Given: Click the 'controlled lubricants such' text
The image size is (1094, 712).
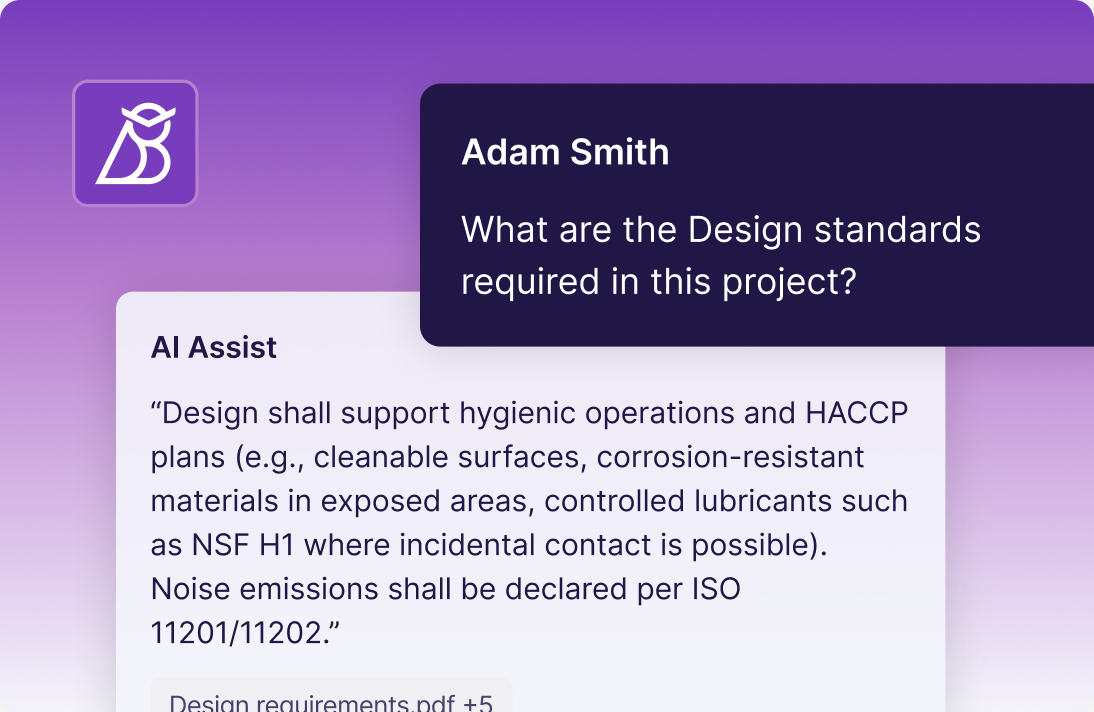Looking at the screenshot, I should click(726, 501).
